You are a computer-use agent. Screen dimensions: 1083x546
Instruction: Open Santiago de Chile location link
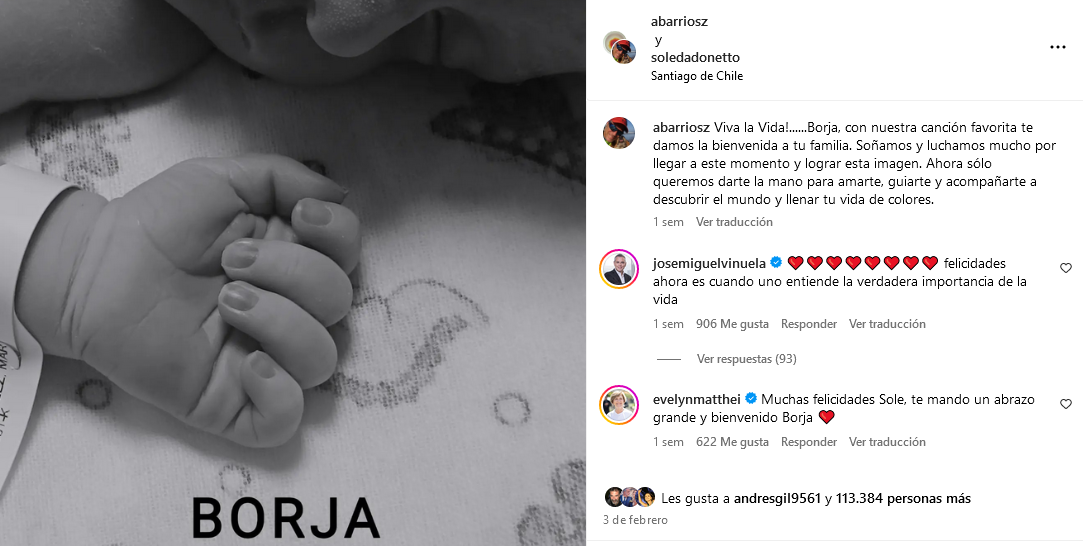(x=697, y=76)
